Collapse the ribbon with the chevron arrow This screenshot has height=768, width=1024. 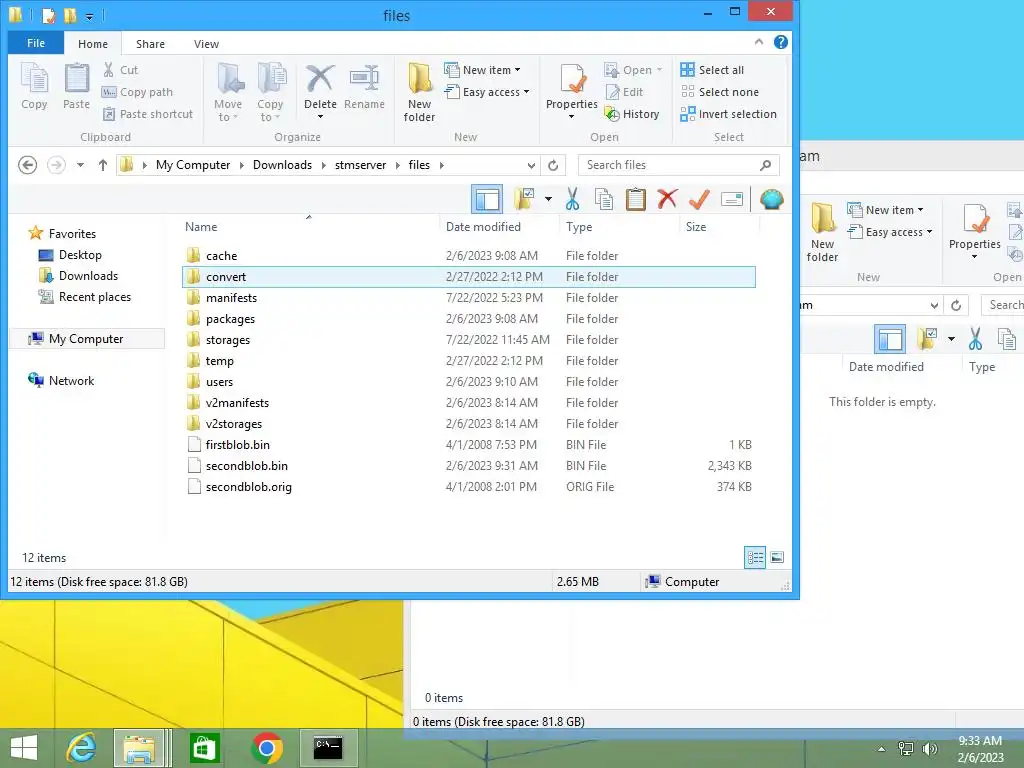point(759,42)
